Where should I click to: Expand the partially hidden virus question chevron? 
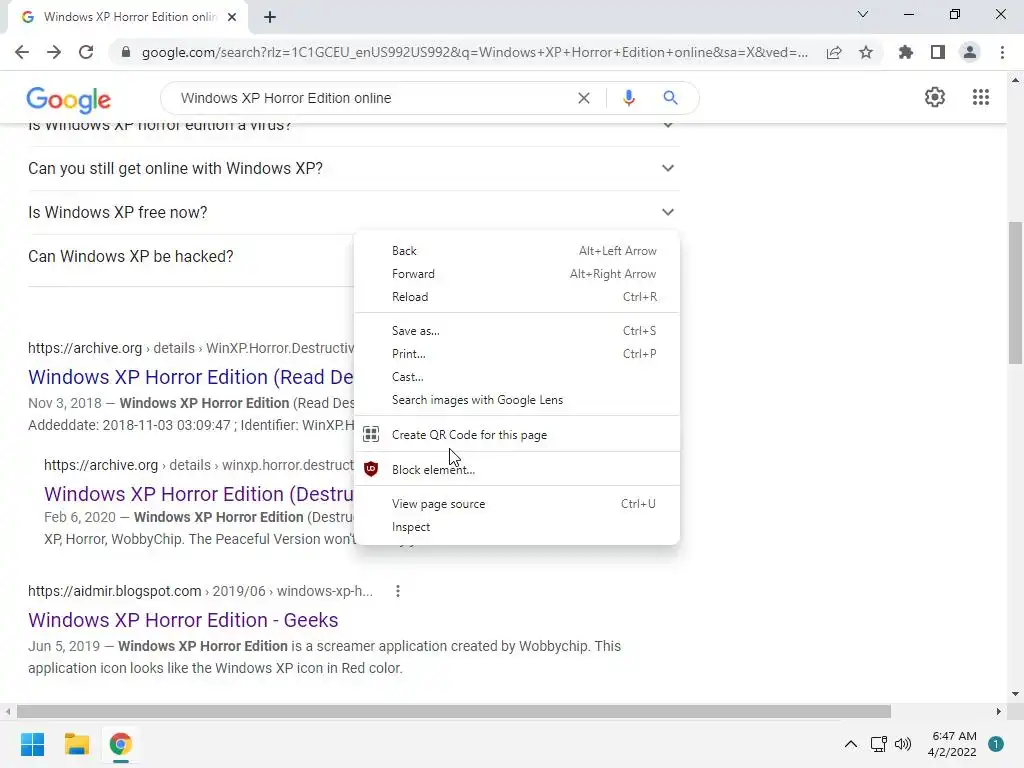point(667,125)
